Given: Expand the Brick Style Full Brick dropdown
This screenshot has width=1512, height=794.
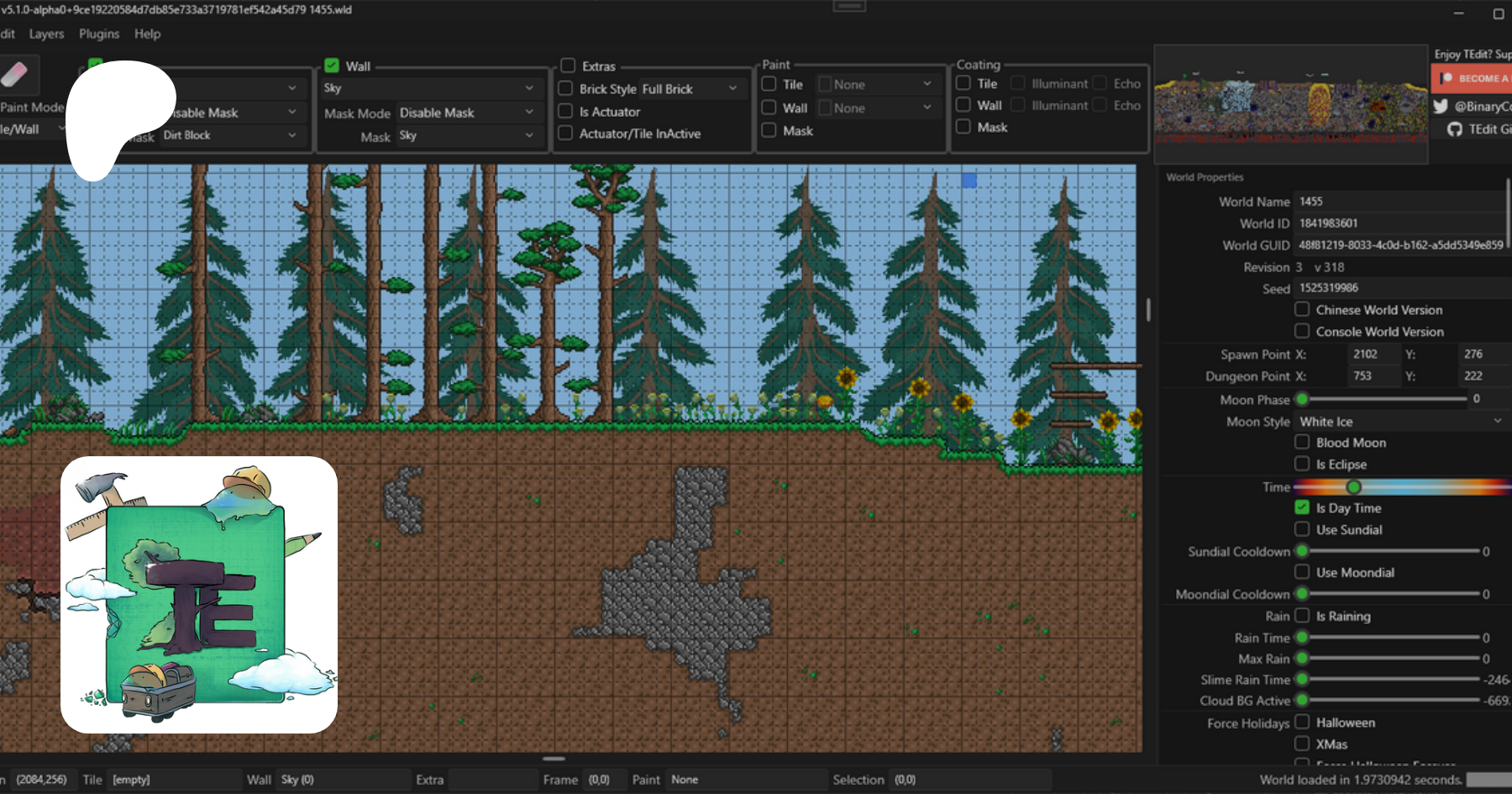Looking at the screenshot, I should [x=691, y=88].
